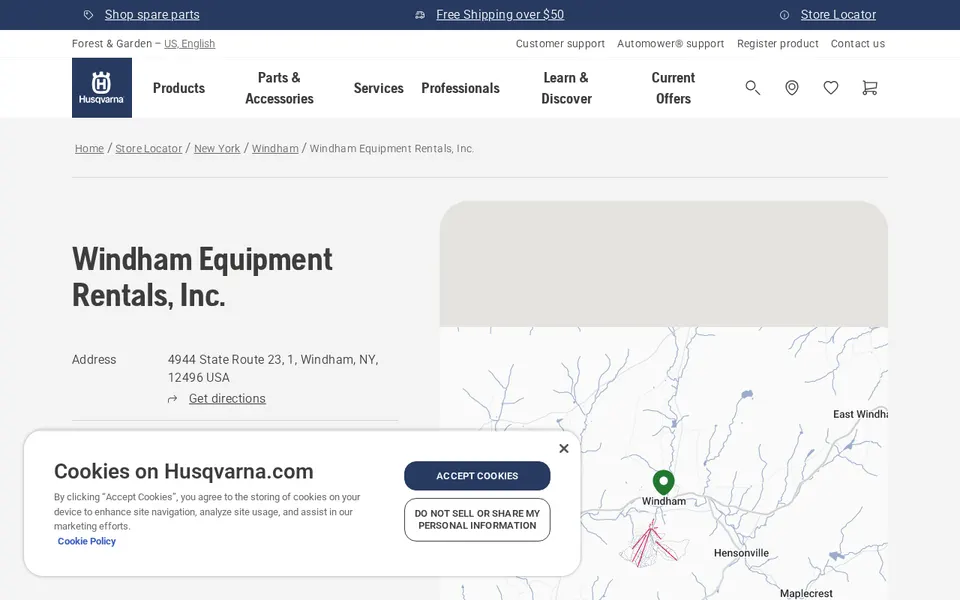Go to Home breadcrumb
The height and width of the screenshot is (600, 960).
(89, 148)
